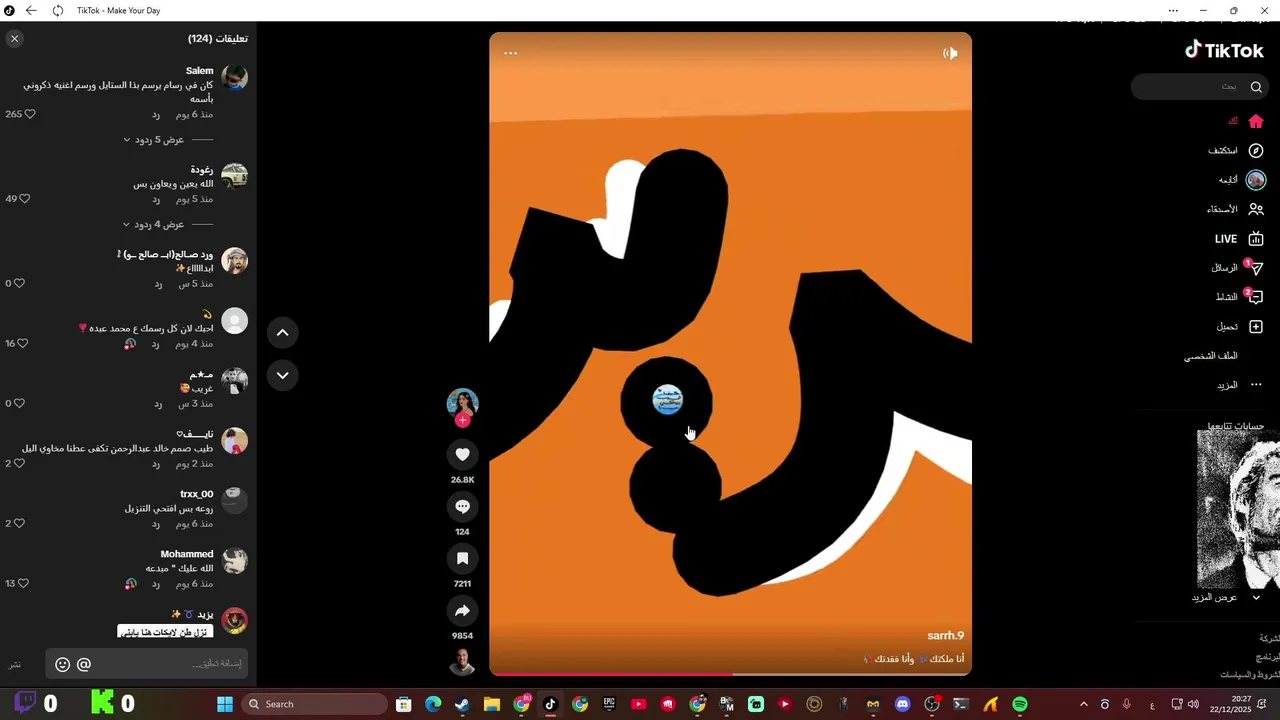Open LIVE in the sidebar
Image resolution: width=1280 pixels, height=720 pixels.
point(1239,239)
